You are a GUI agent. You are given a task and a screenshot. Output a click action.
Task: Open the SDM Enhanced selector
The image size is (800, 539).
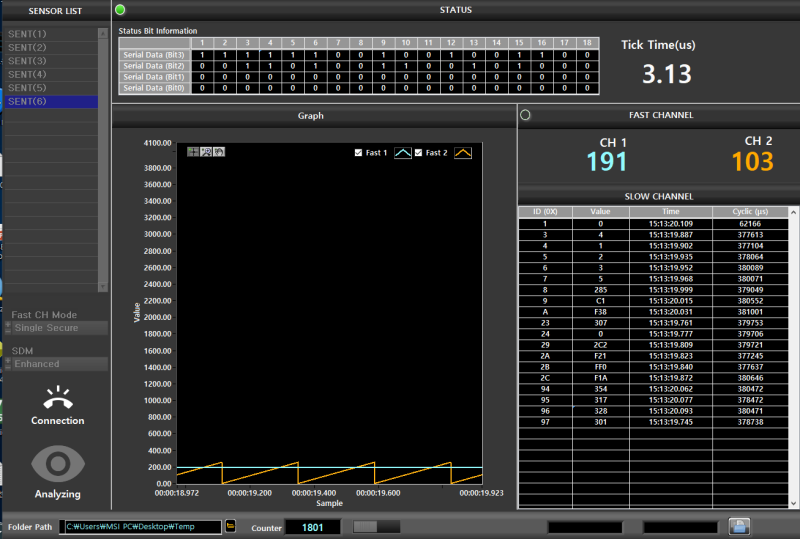click(x=58, y=364)
